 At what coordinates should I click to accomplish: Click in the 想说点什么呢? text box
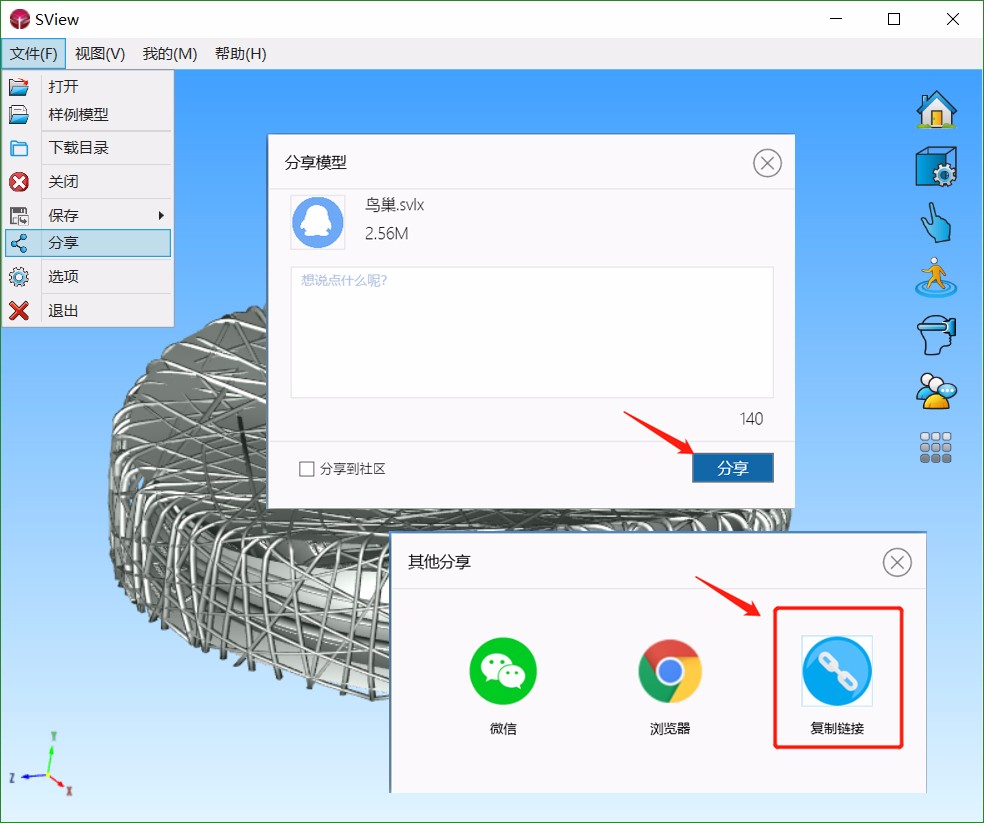(x=532, y=332)
